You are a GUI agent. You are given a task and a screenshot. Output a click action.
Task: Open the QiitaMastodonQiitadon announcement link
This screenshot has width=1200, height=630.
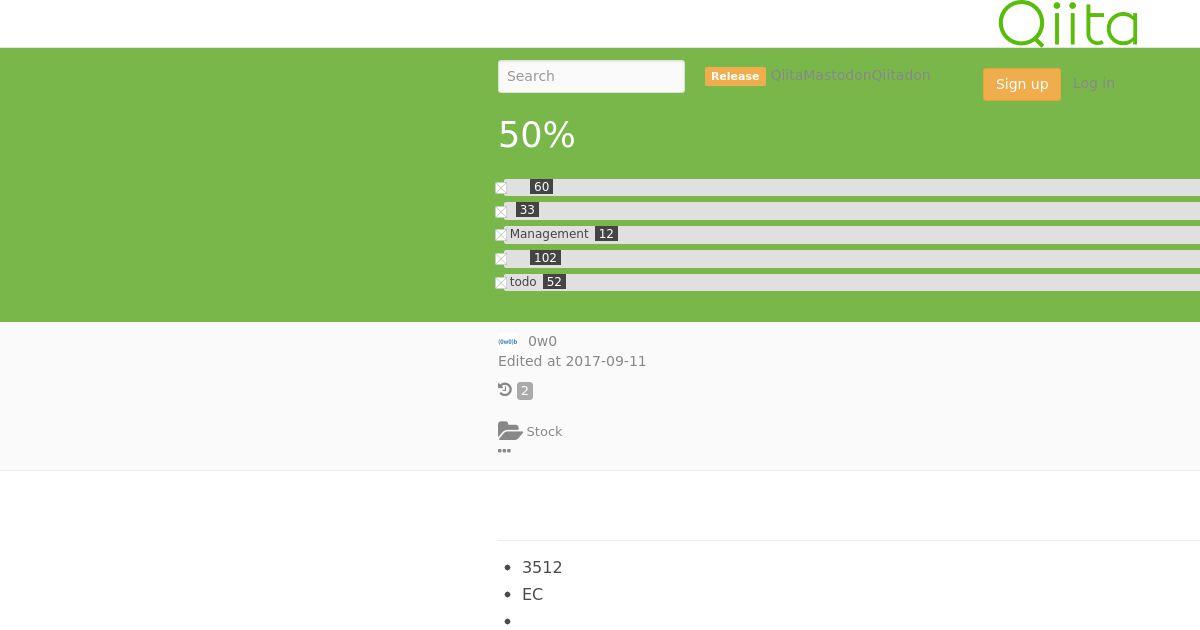(x=850, y=75)
